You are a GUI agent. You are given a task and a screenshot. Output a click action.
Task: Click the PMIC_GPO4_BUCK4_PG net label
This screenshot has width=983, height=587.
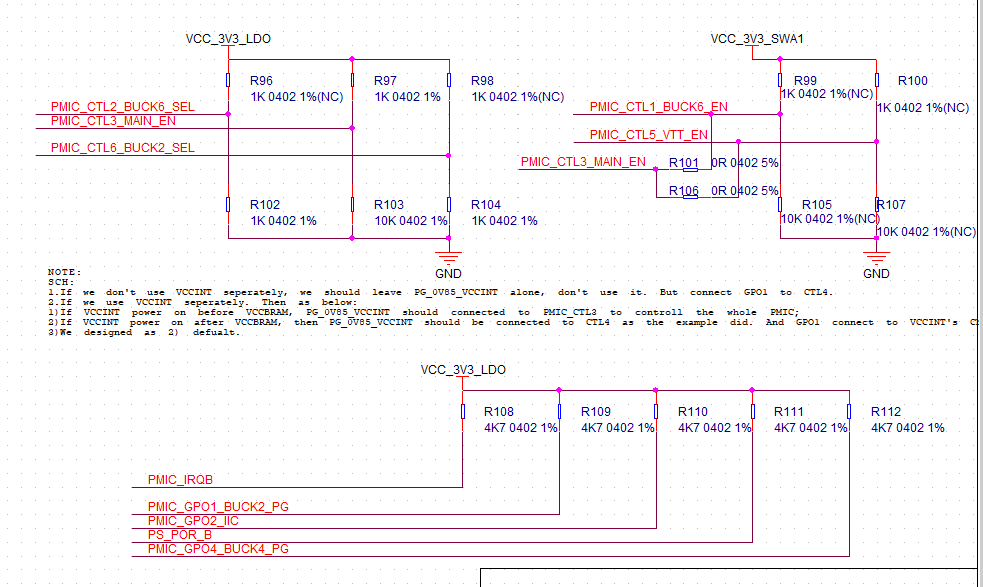click(x=218, y=549)
